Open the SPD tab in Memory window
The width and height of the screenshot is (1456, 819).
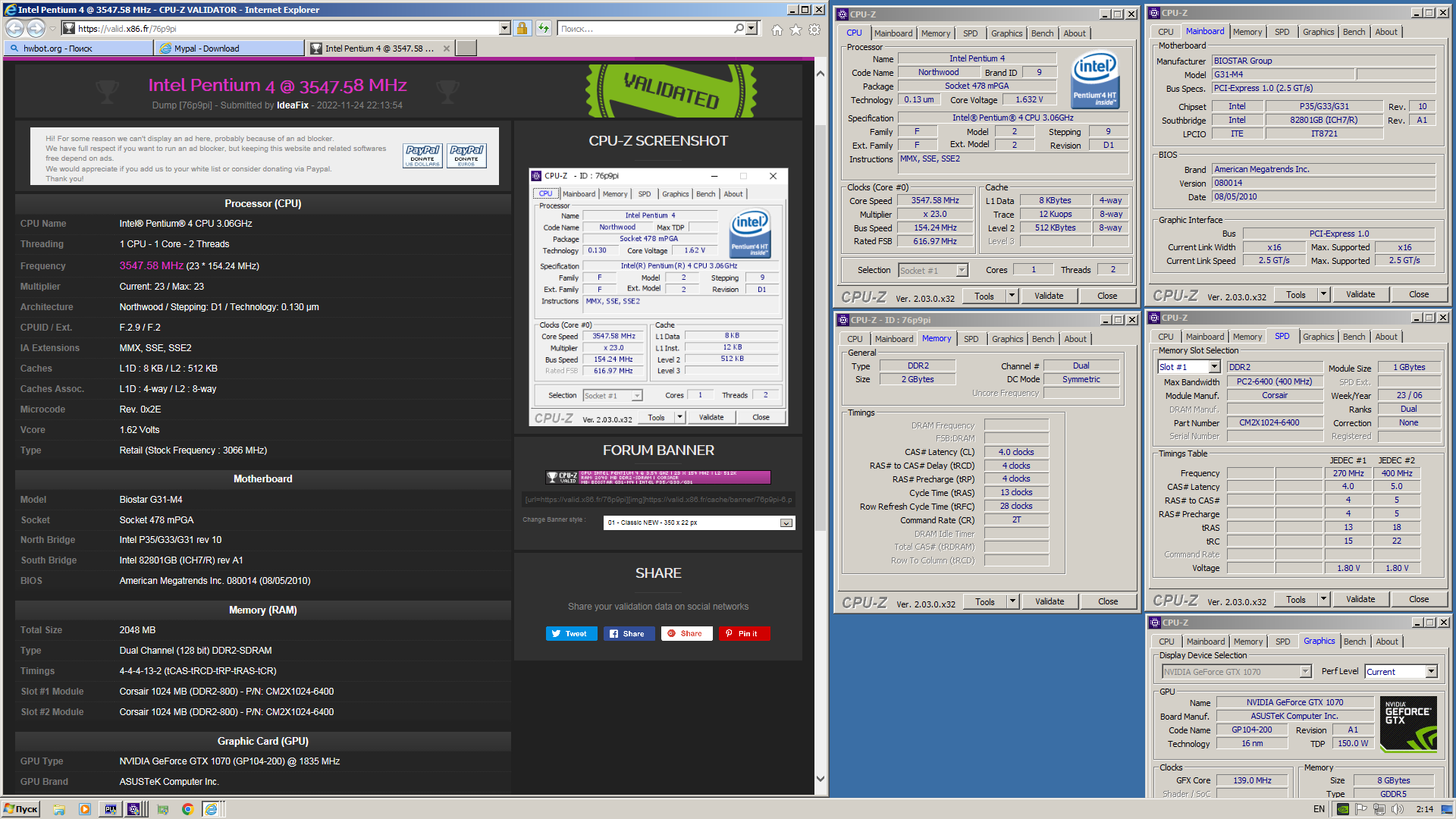pos(971,339)
